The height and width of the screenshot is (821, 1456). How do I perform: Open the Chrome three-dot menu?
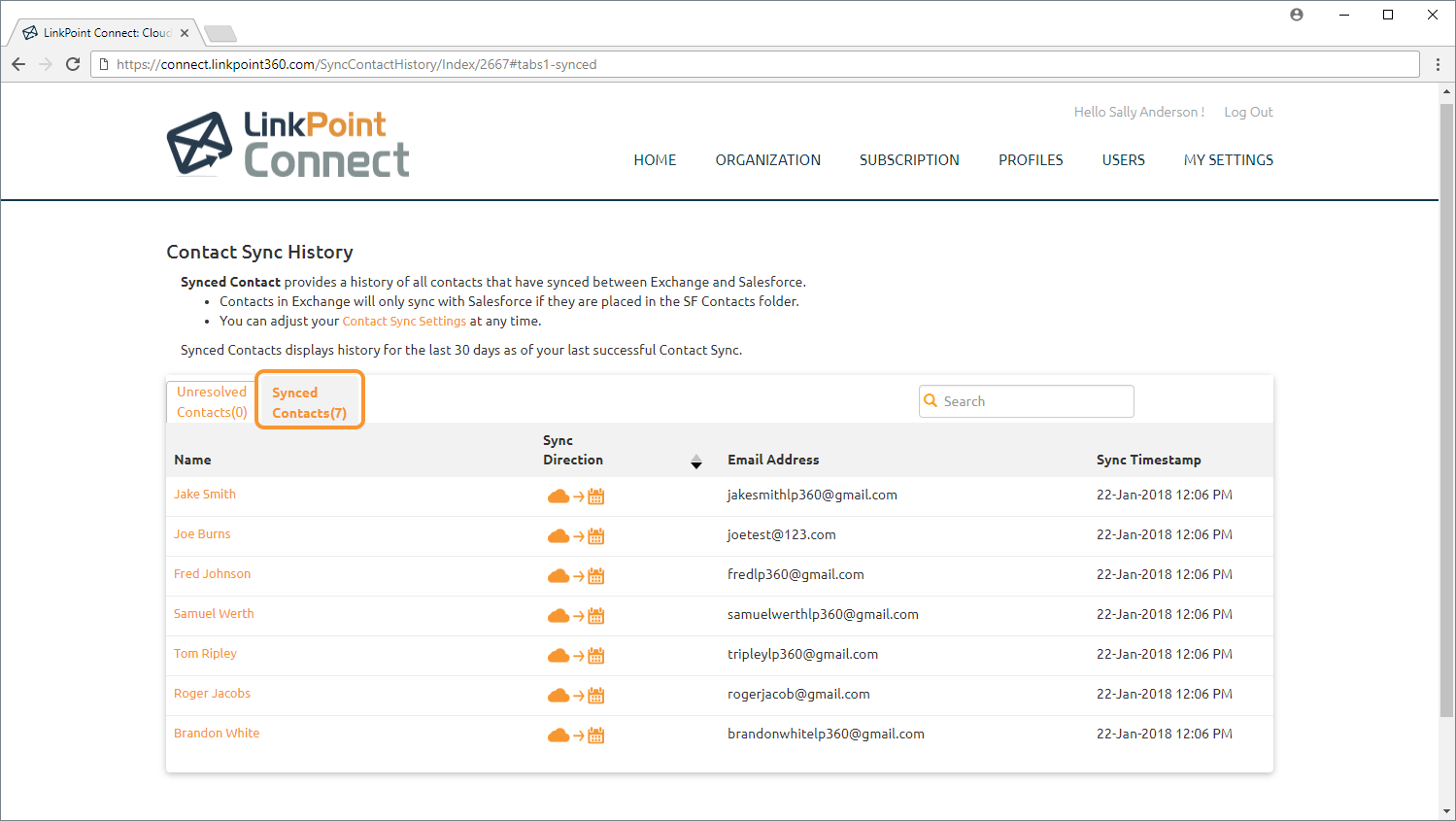(1439, 64)
